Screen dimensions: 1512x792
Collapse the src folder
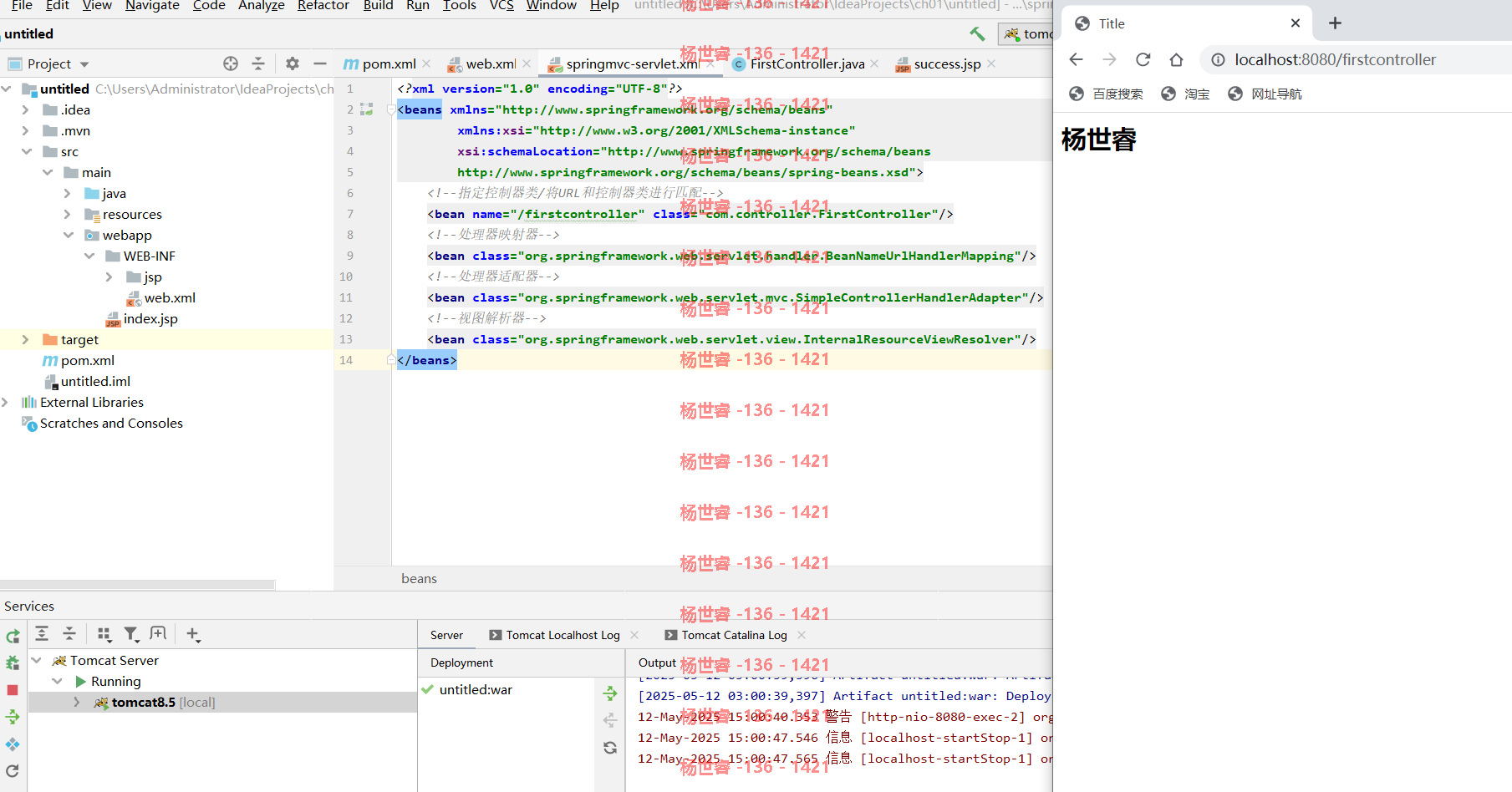(26, 151)
